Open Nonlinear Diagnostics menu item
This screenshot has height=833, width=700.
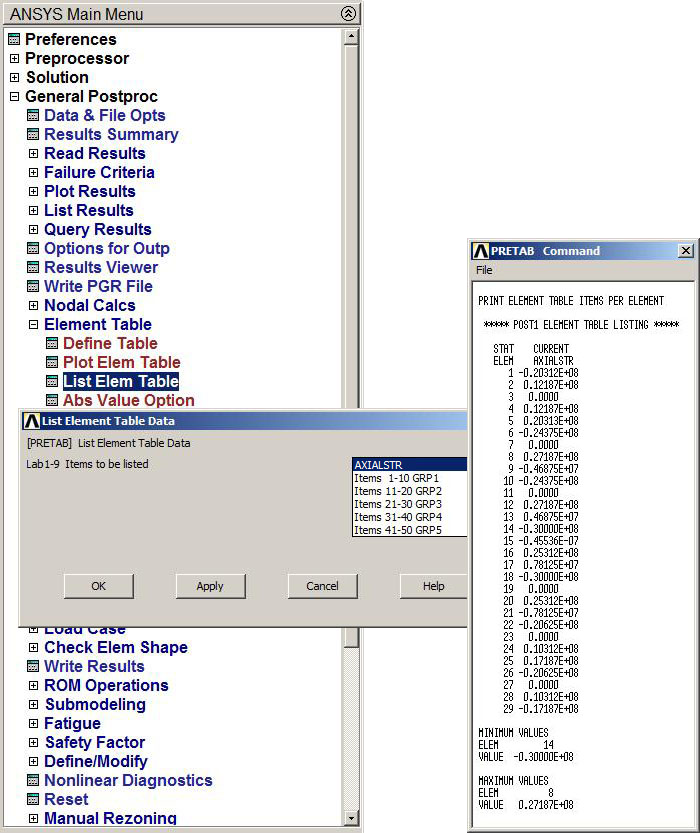coord(128,780)
